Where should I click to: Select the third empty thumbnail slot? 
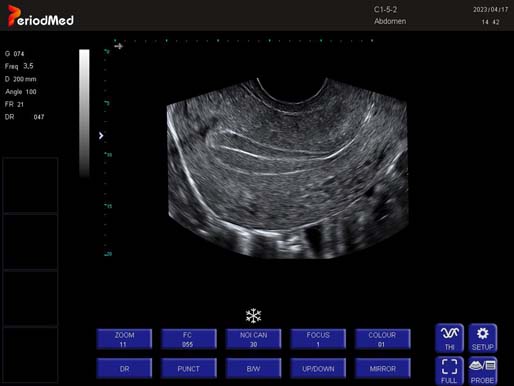point(31,298)
